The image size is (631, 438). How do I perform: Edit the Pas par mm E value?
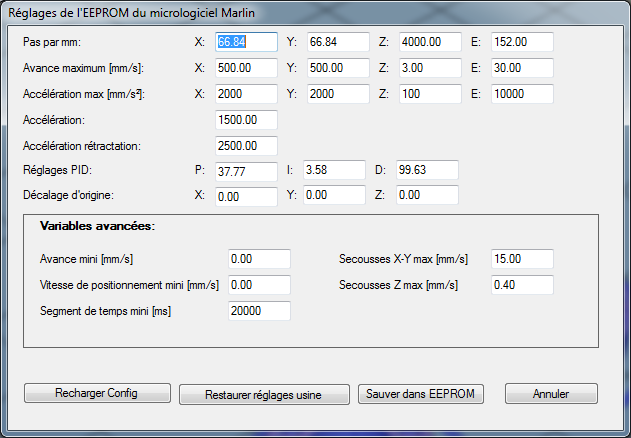pyautogui.click(x=521, y=43)
